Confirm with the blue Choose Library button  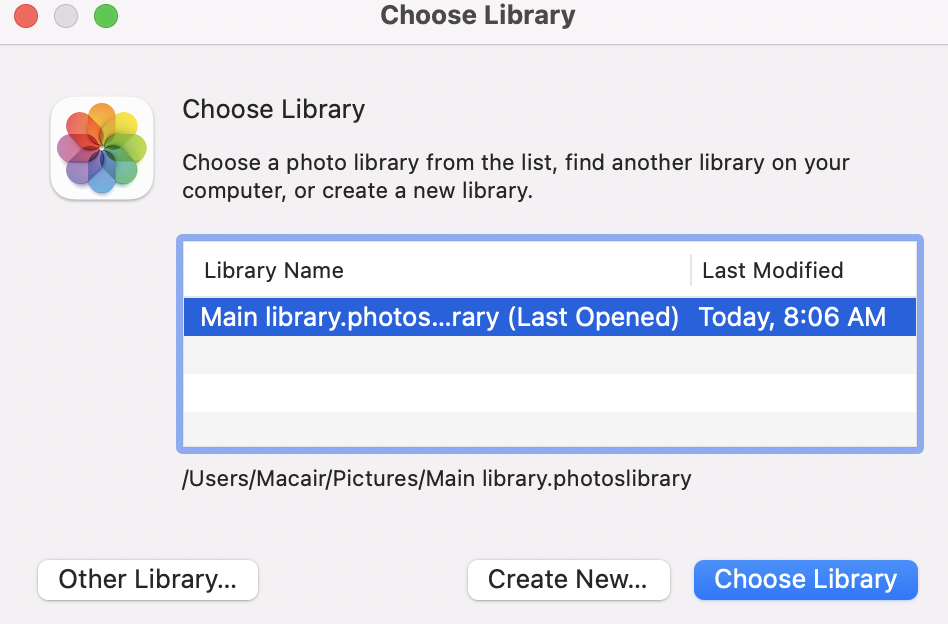click(805, 579)
